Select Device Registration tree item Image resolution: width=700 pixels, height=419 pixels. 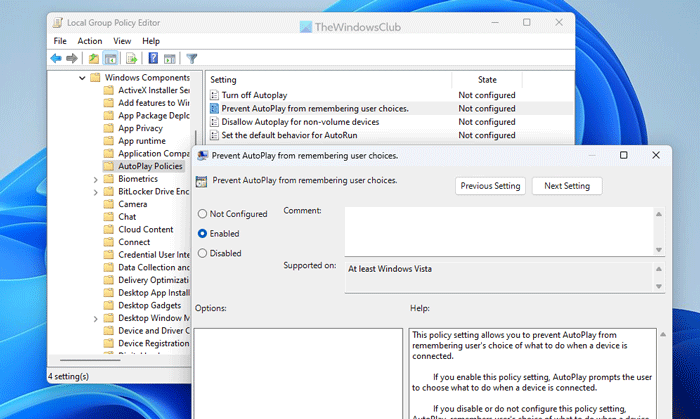[x=154, y=344]
